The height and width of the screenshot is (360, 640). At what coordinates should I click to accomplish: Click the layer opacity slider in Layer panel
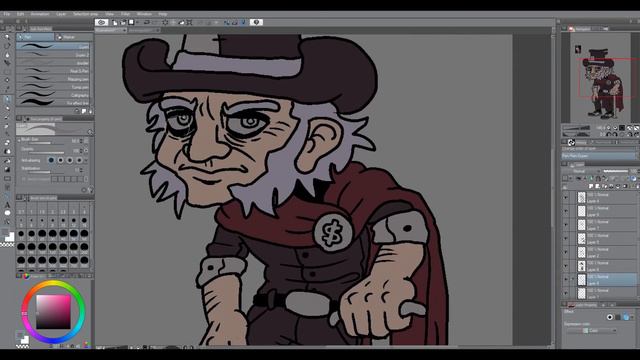click(616, 171)
